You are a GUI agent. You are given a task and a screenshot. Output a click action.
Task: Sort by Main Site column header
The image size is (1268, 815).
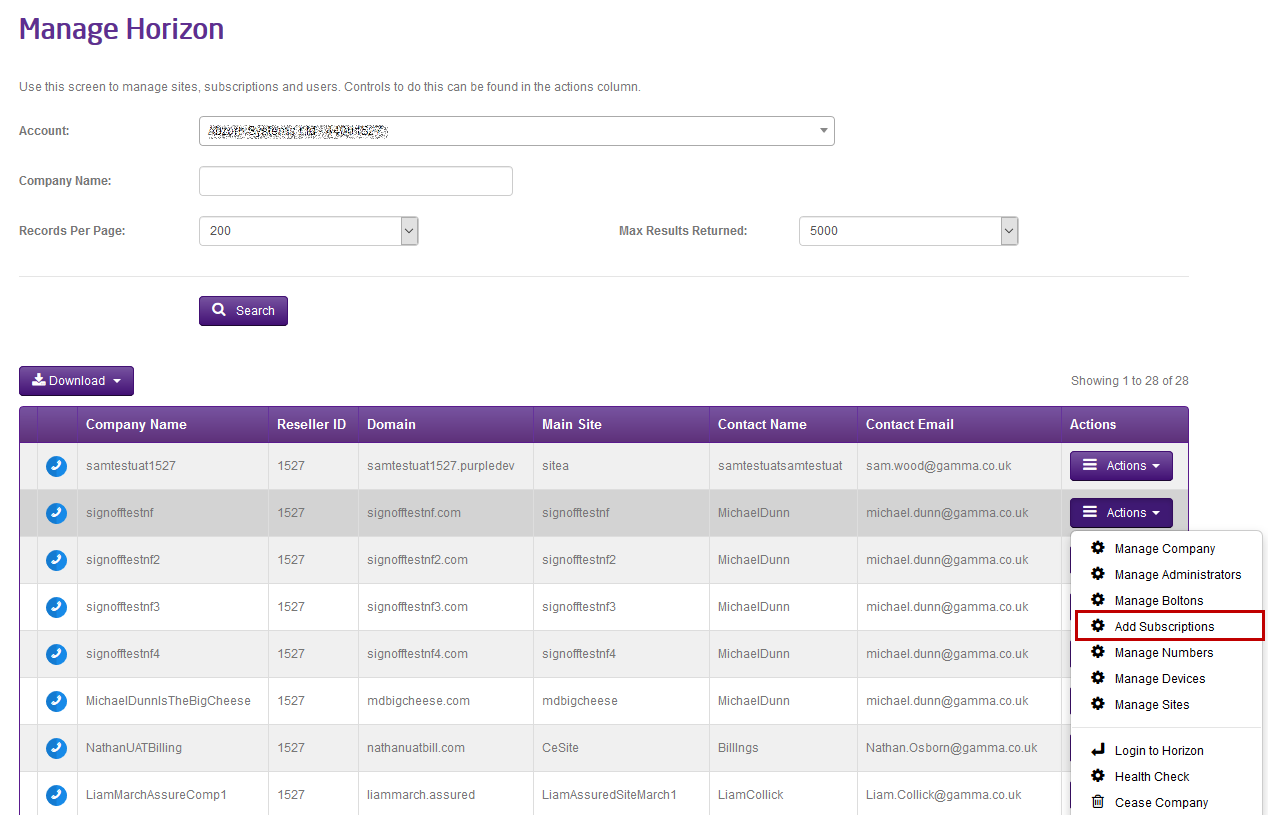pos(572,425)
